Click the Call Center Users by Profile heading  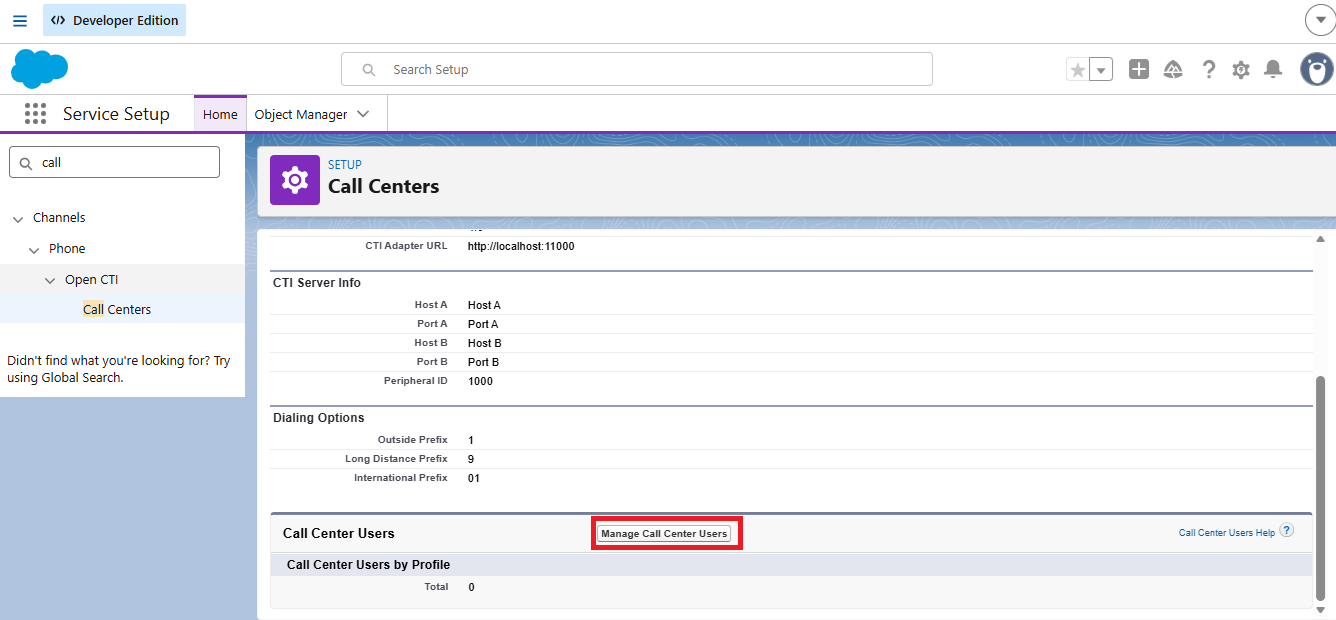pyautogui.click(x=368, y=565)
